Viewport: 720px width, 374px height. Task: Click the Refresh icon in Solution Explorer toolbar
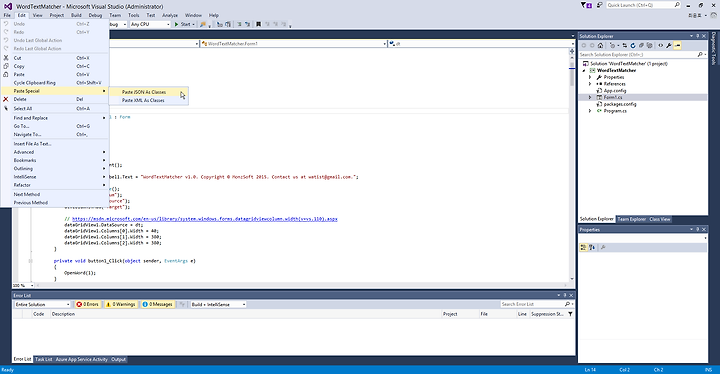pyautogui.click(x=633, y=45)
